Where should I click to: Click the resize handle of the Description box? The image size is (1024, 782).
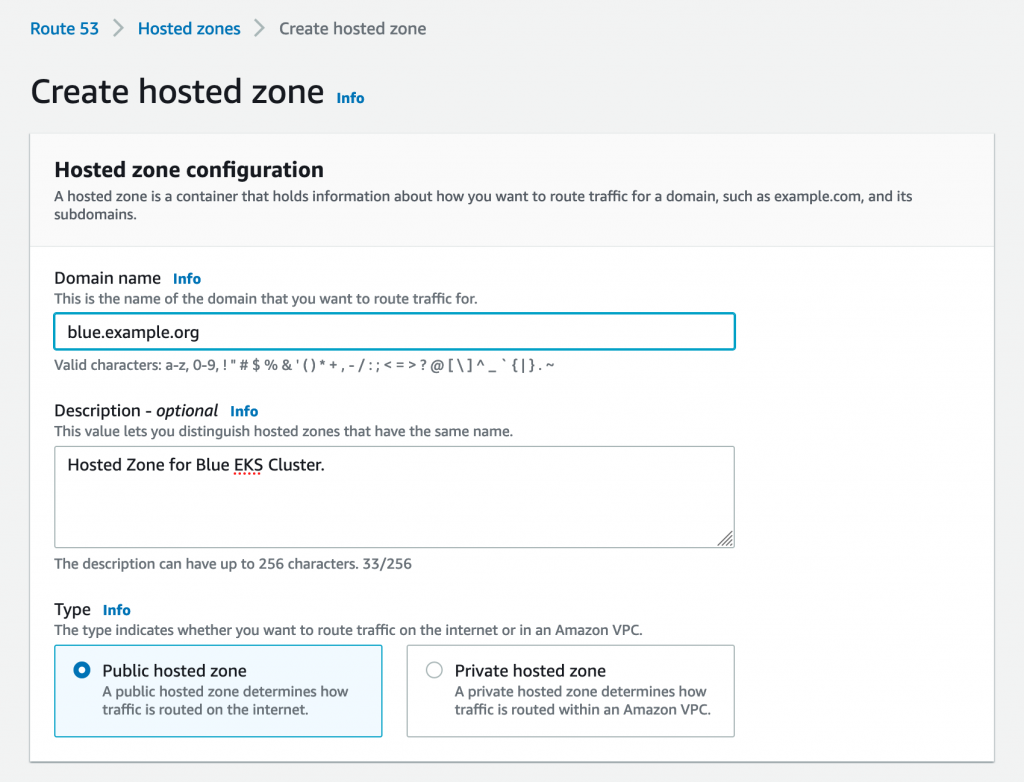[725, 538]
